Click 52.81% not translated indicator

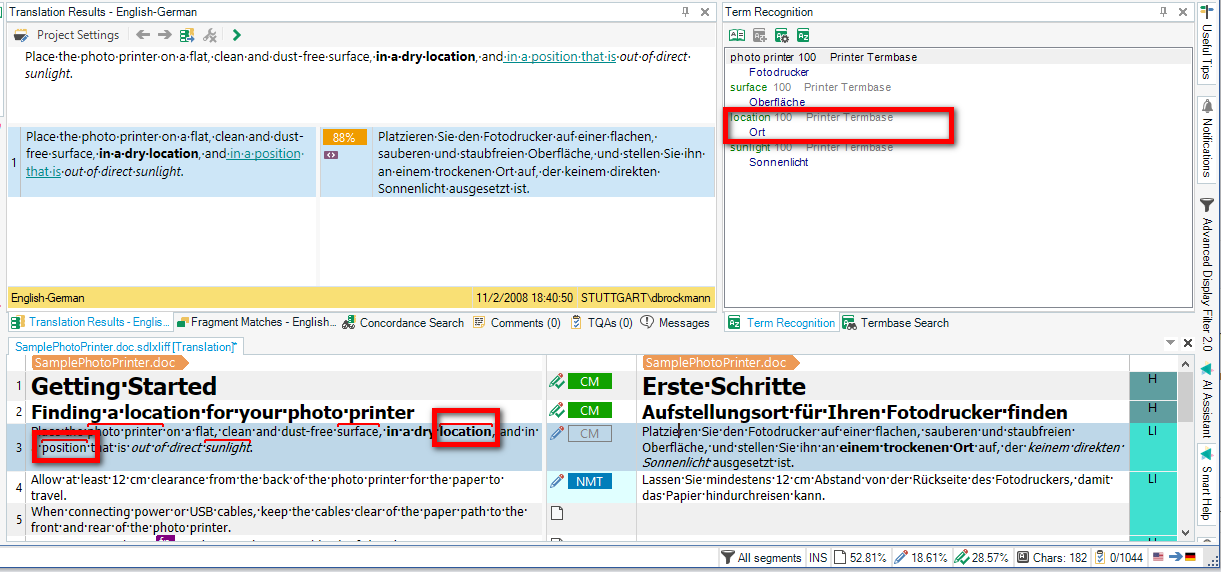[x=860, y=557]
